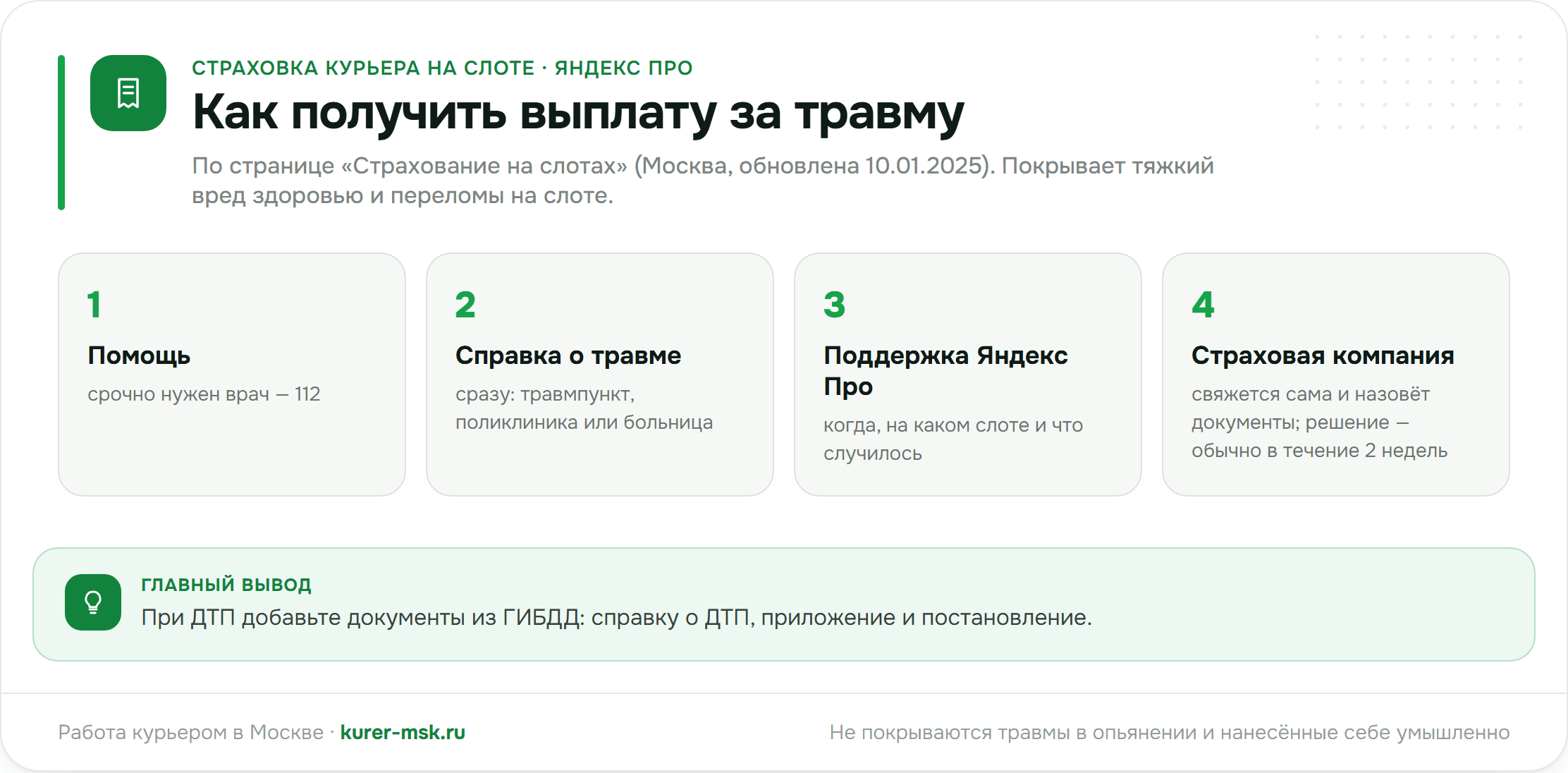Select the card titled 'Справка о травме'
Viewport: 1568px width, 773px height.
pos(600,375)
